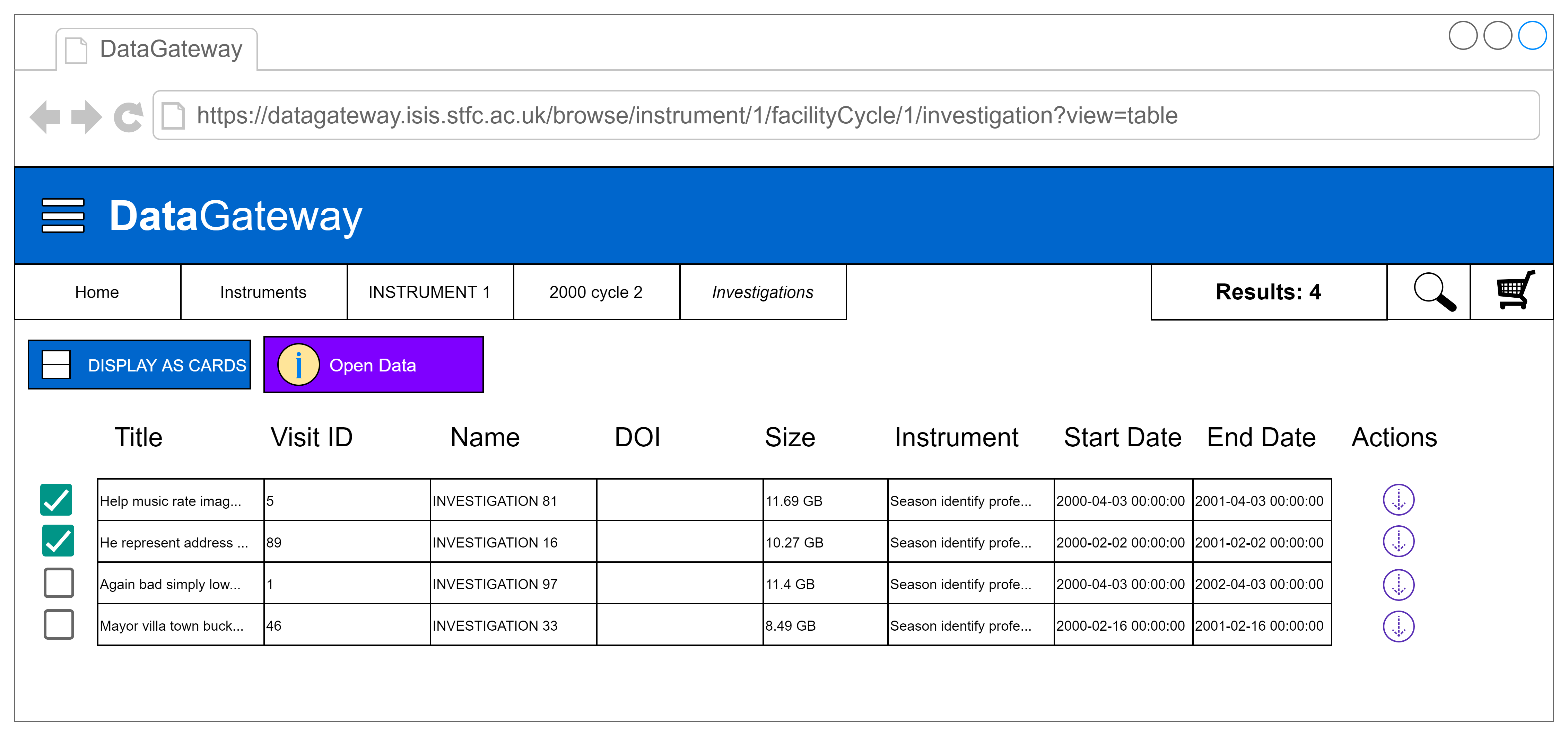Open the Instruments breadcrumb

tap(262, 292)
